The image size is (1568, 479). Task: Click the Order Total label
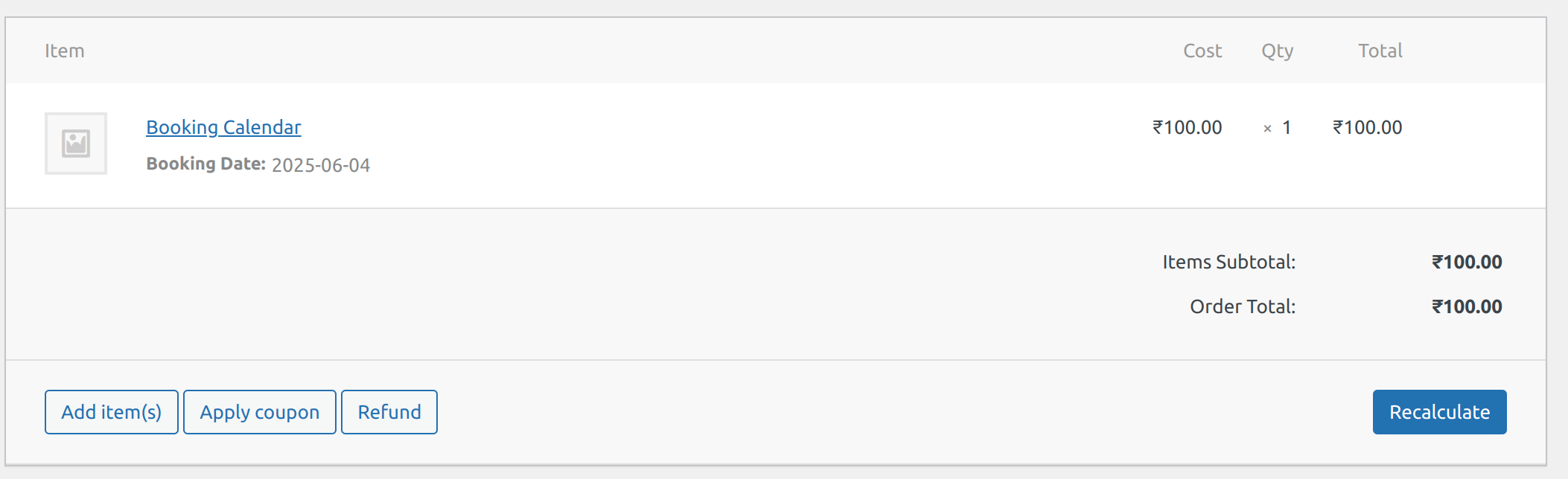tap(1243, 306)
